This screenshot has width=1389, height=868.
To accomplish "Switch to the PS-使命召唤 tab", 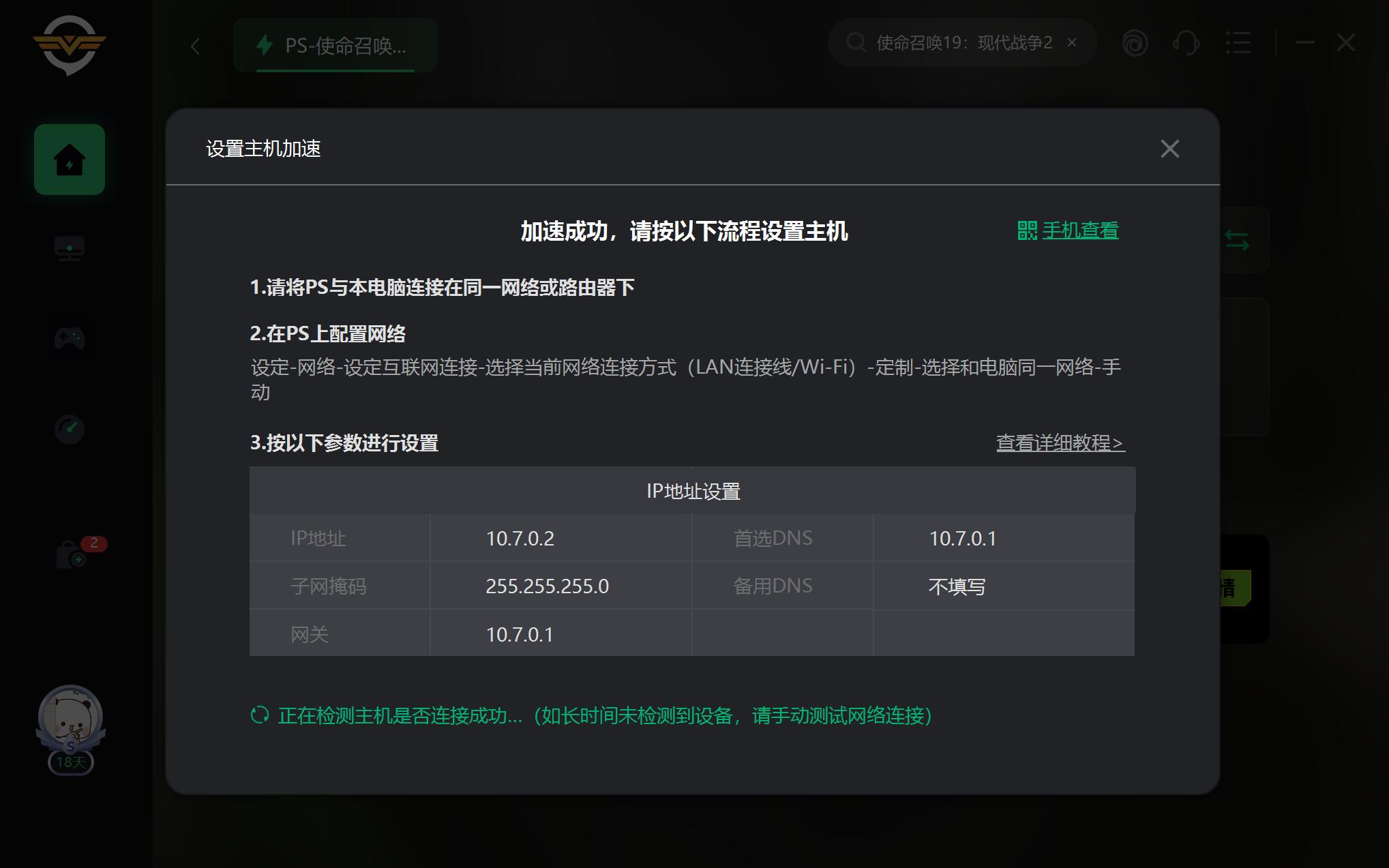I will (335, 45).
